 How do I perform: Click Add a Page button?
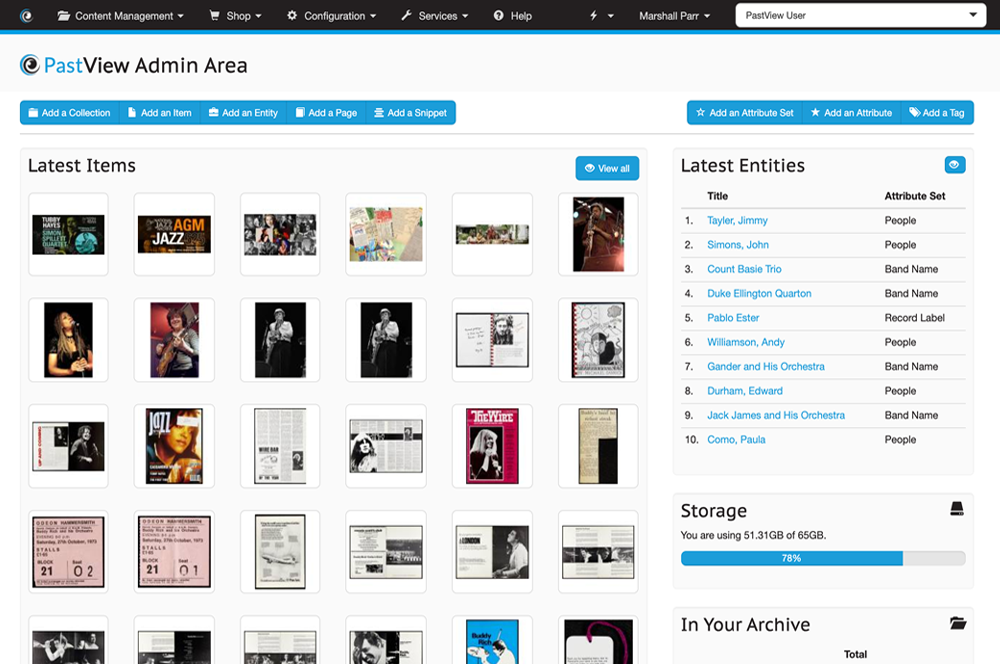click(x=327, y=113)
